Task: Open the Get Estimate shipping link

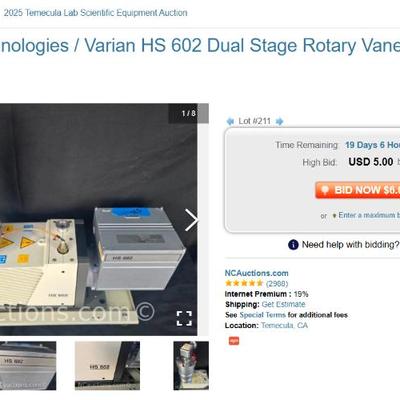Action: pos(283,304)
